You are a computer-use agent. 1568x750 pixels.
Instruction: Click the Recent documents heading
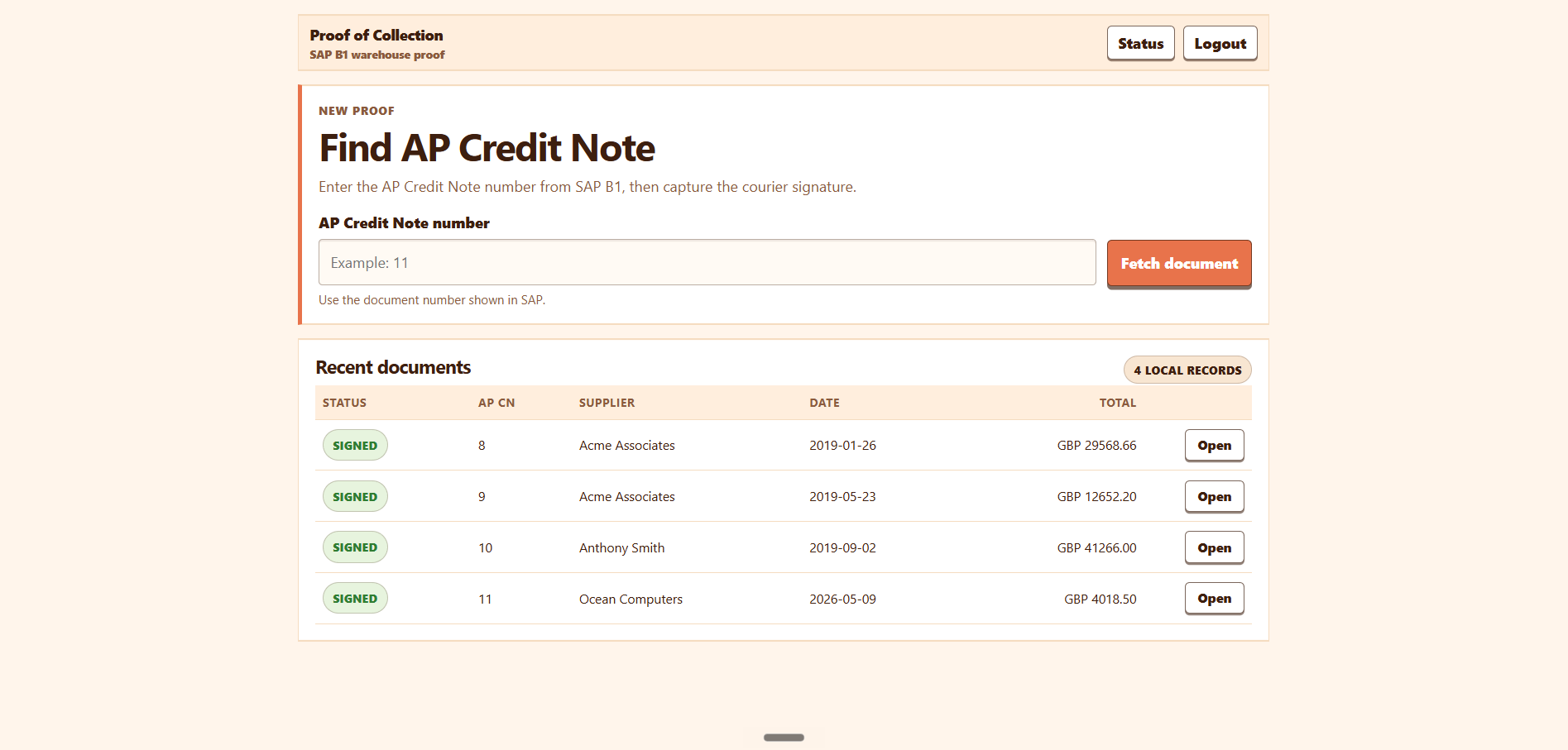393,367
